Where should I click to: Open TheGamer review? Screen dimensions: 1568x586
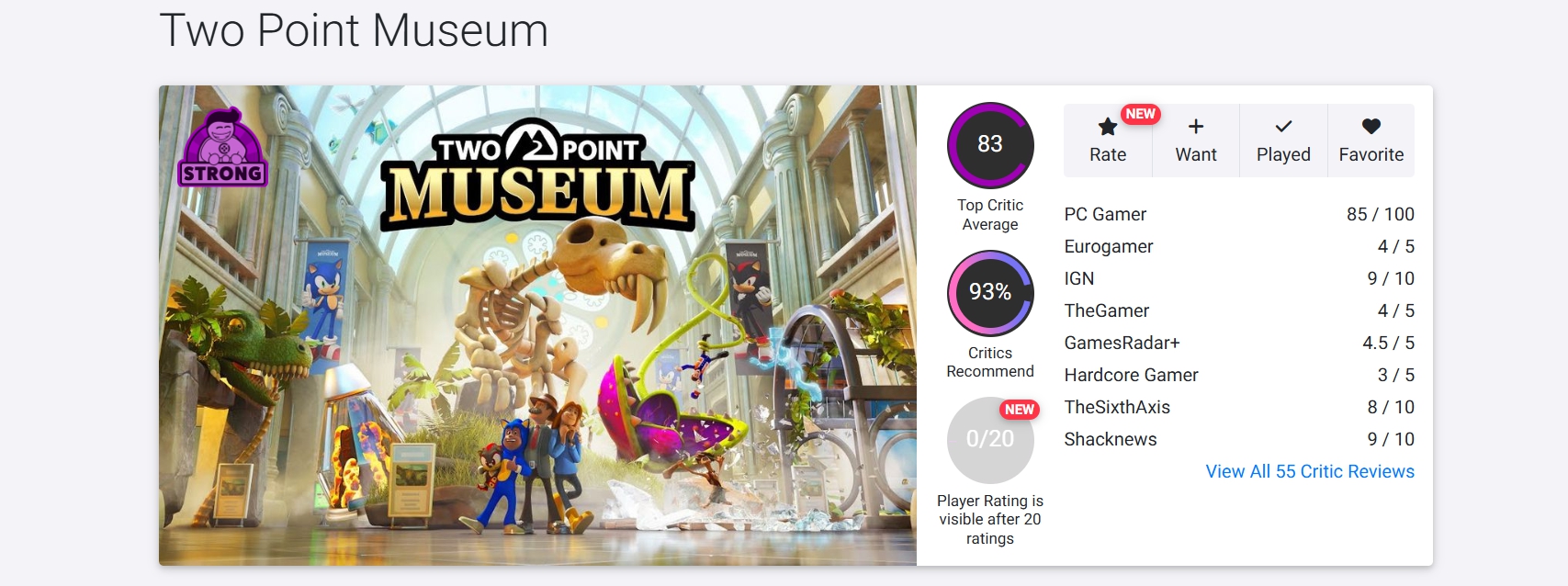[x=1107, y=310]
